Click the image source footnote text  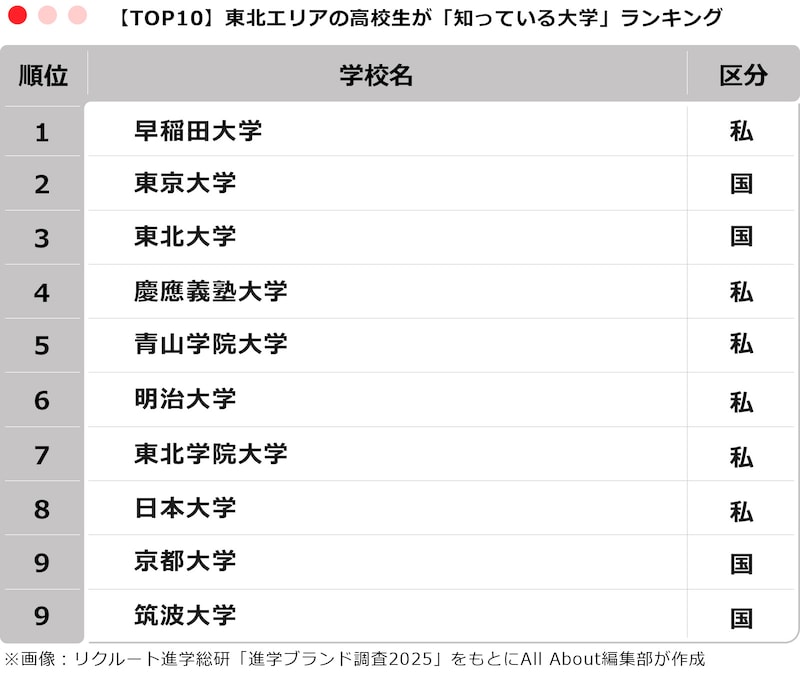point(355,659)
